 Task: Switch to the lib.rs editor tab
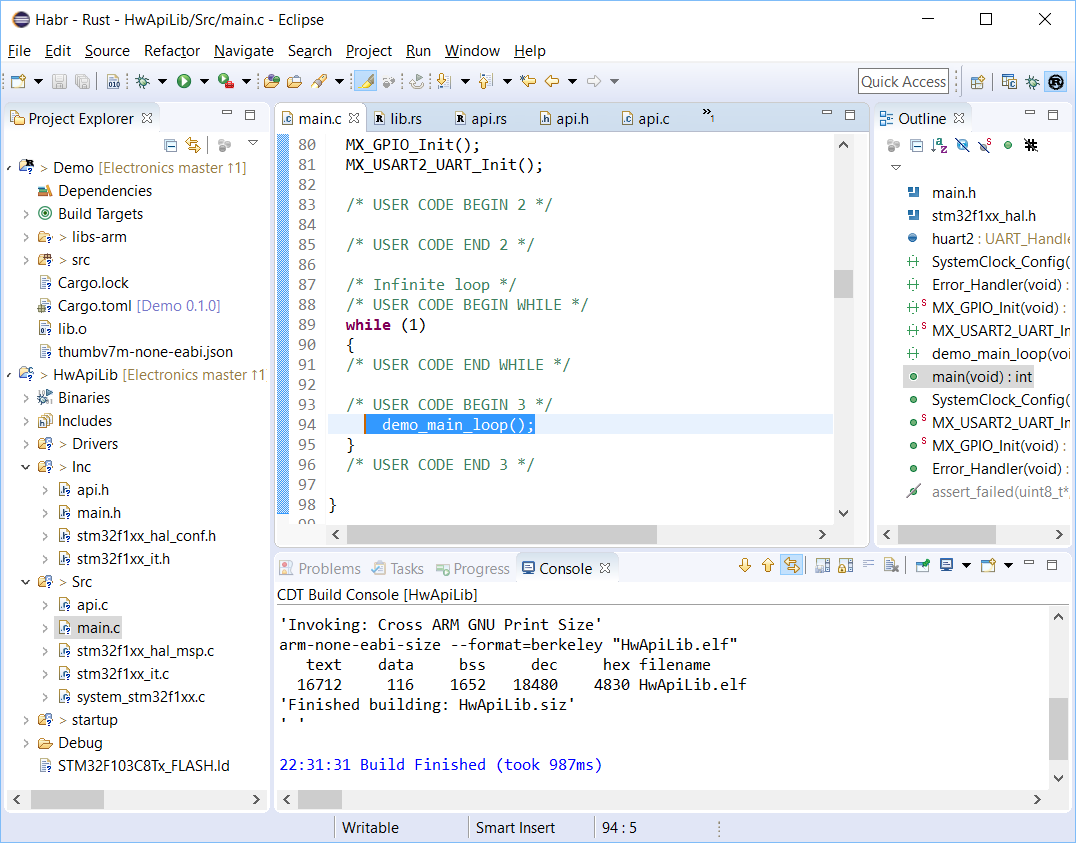coord(405,119)
